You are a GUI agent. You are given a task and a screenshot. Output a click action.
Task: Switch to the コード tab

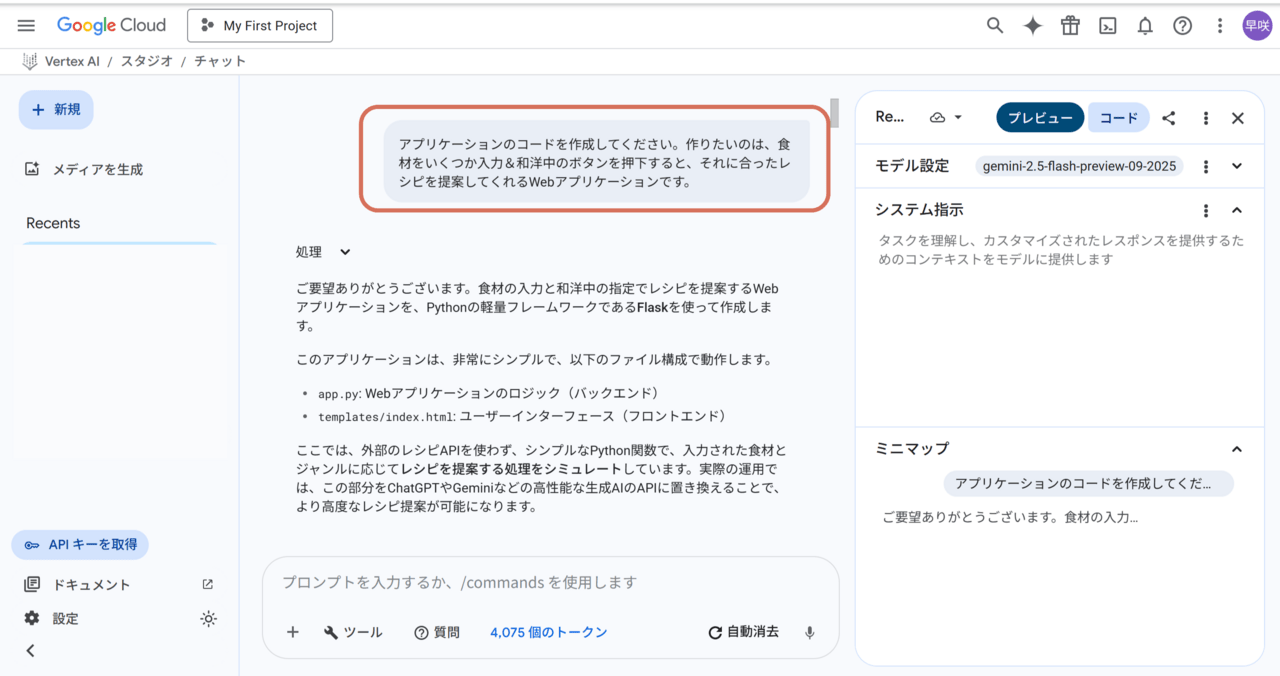tap(1118, 118)
